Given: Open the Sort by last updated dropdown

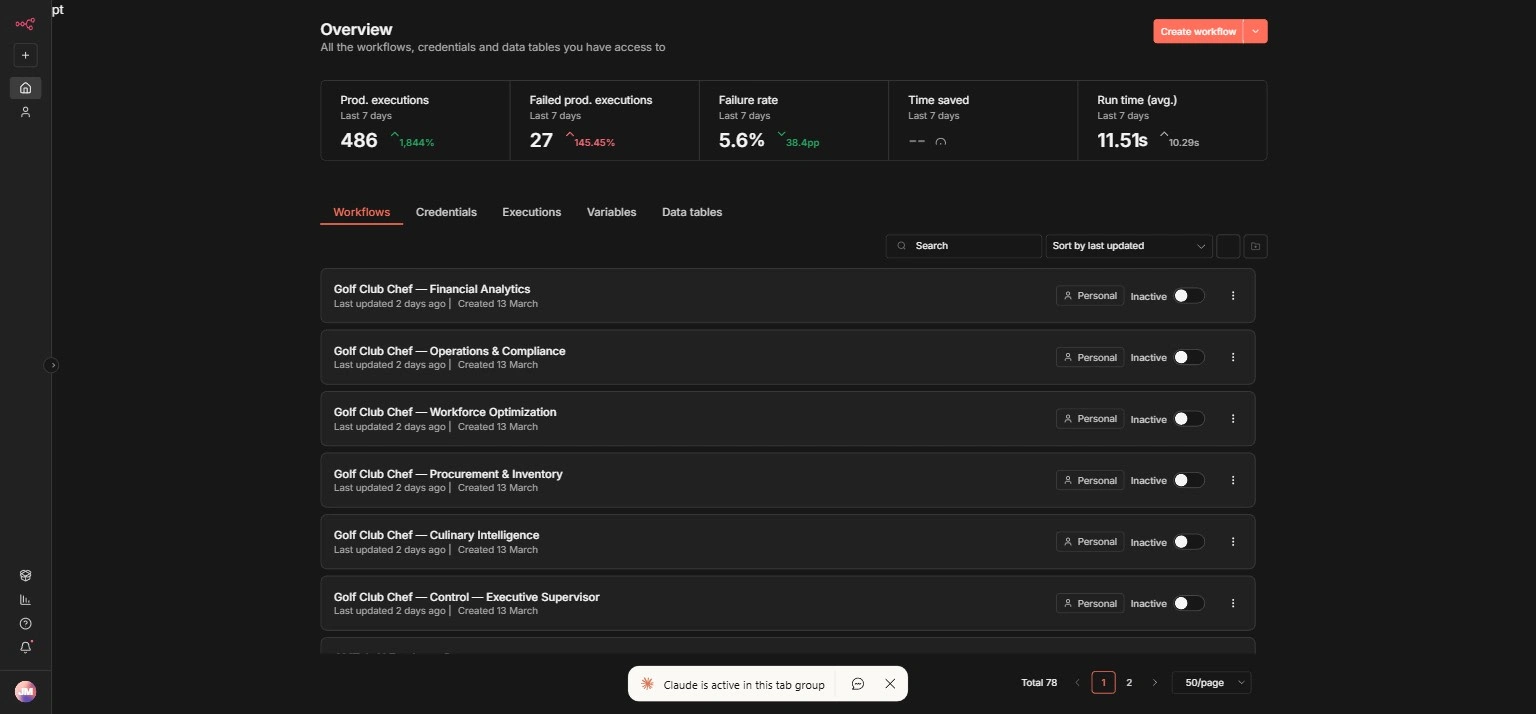Looking at the screenshot, I should coord(1129,246).
